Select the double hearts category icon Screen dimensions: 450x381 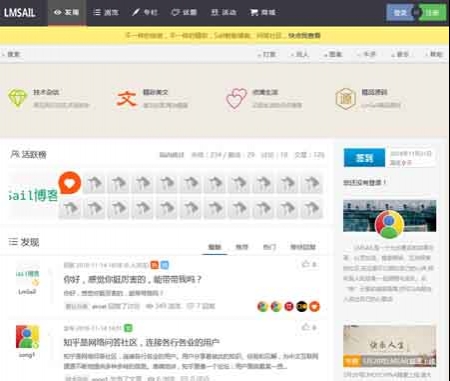[x=236, y=98]
